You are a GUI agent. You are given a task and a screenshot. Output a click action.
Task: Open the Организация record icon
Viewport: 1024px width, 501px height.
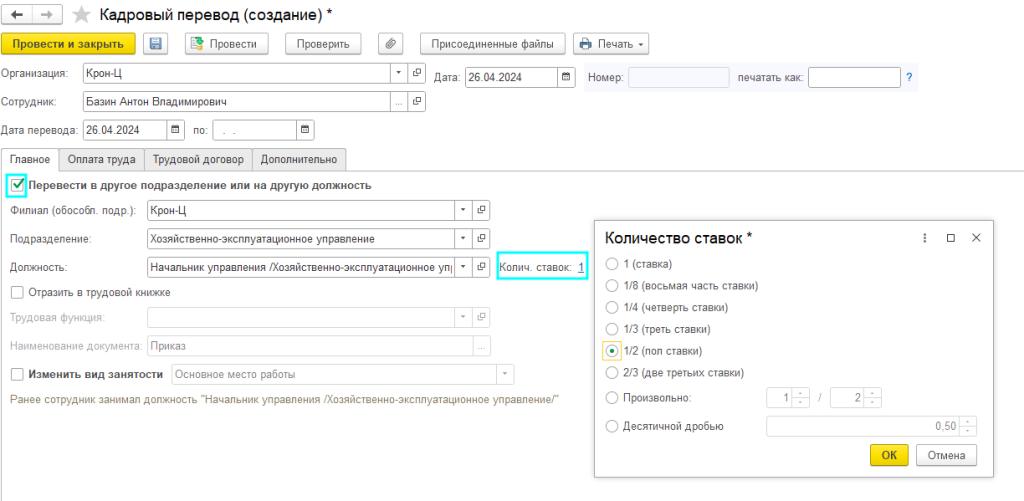[x=419, y=73]
